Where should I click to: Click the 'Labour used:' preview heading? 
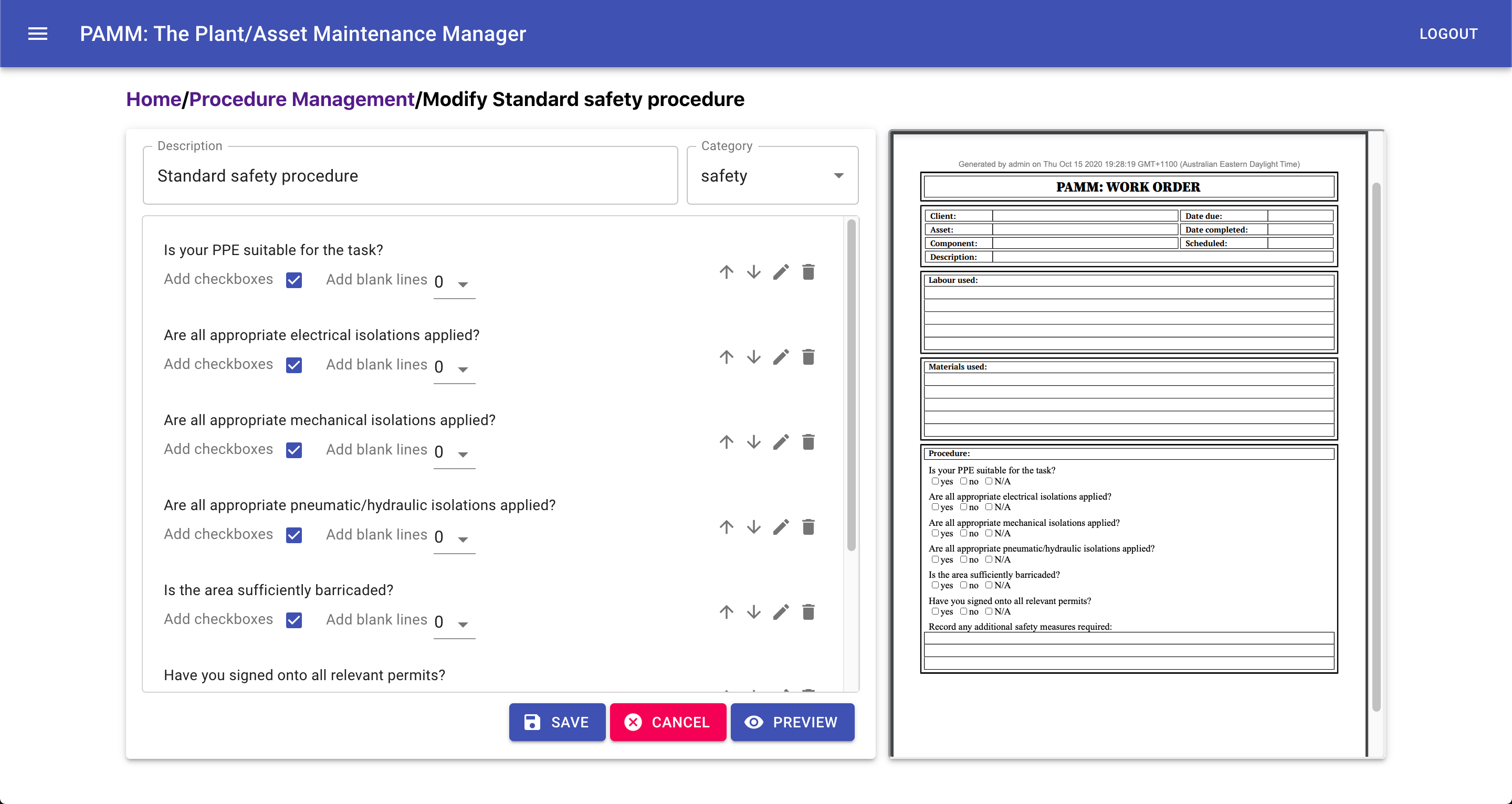[953, 280]
